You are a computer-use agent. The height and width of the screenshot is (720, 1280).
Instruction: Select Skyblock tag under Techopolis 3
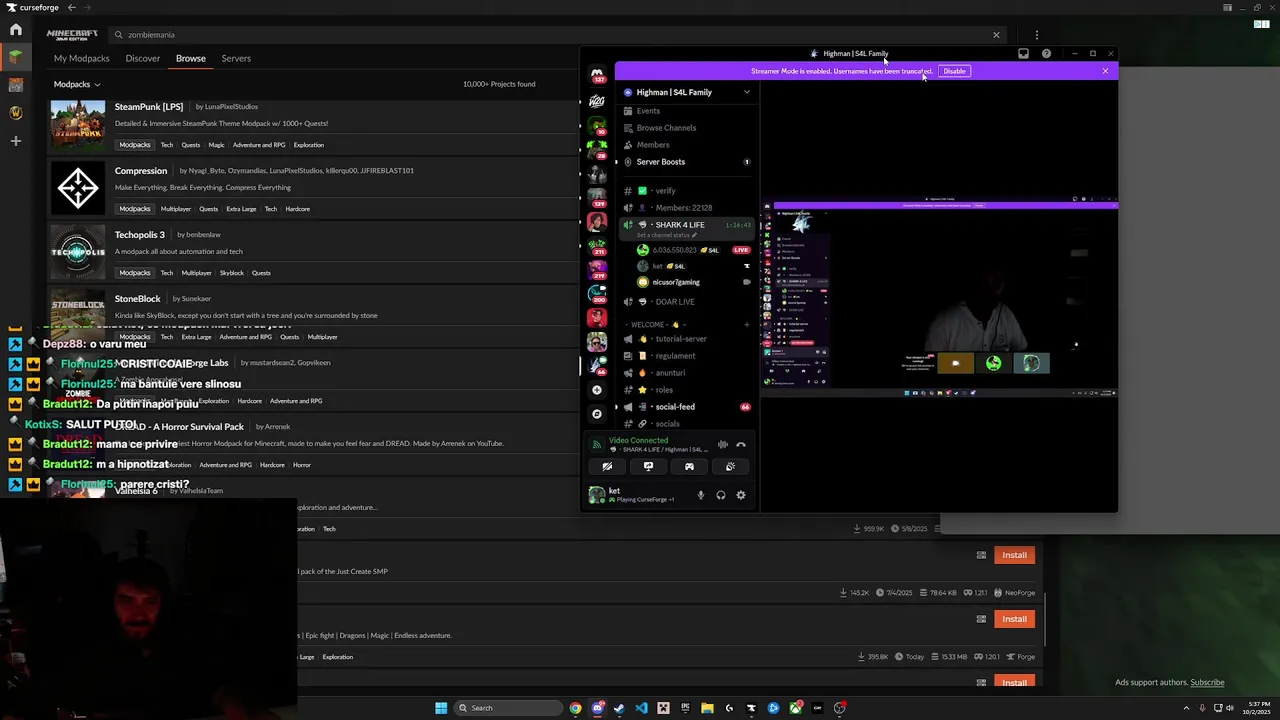pyautogui.click(x=232, y=273)
